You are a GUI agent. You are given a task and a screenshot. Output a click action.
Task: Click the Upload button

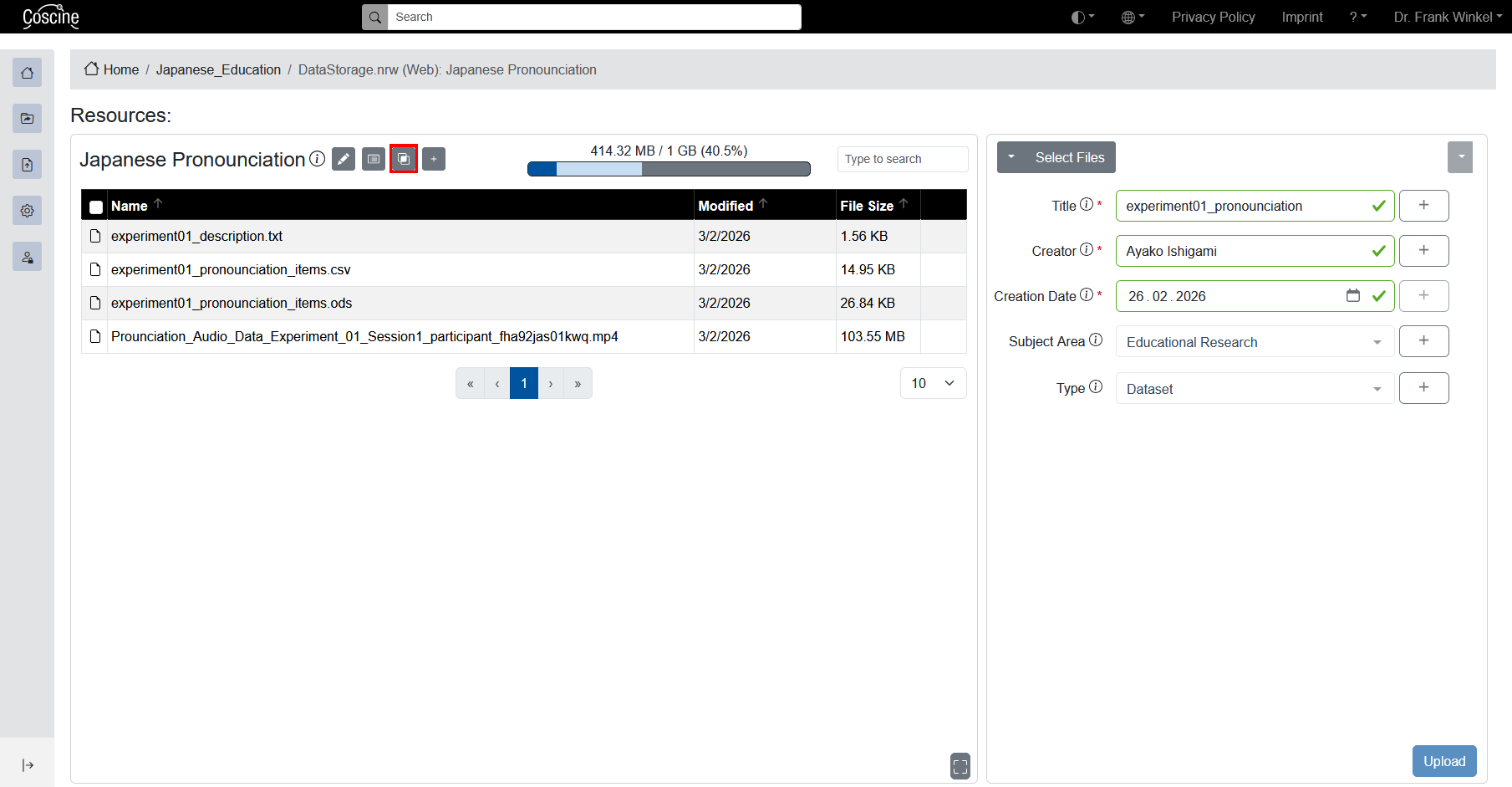tap(1443, 761)
